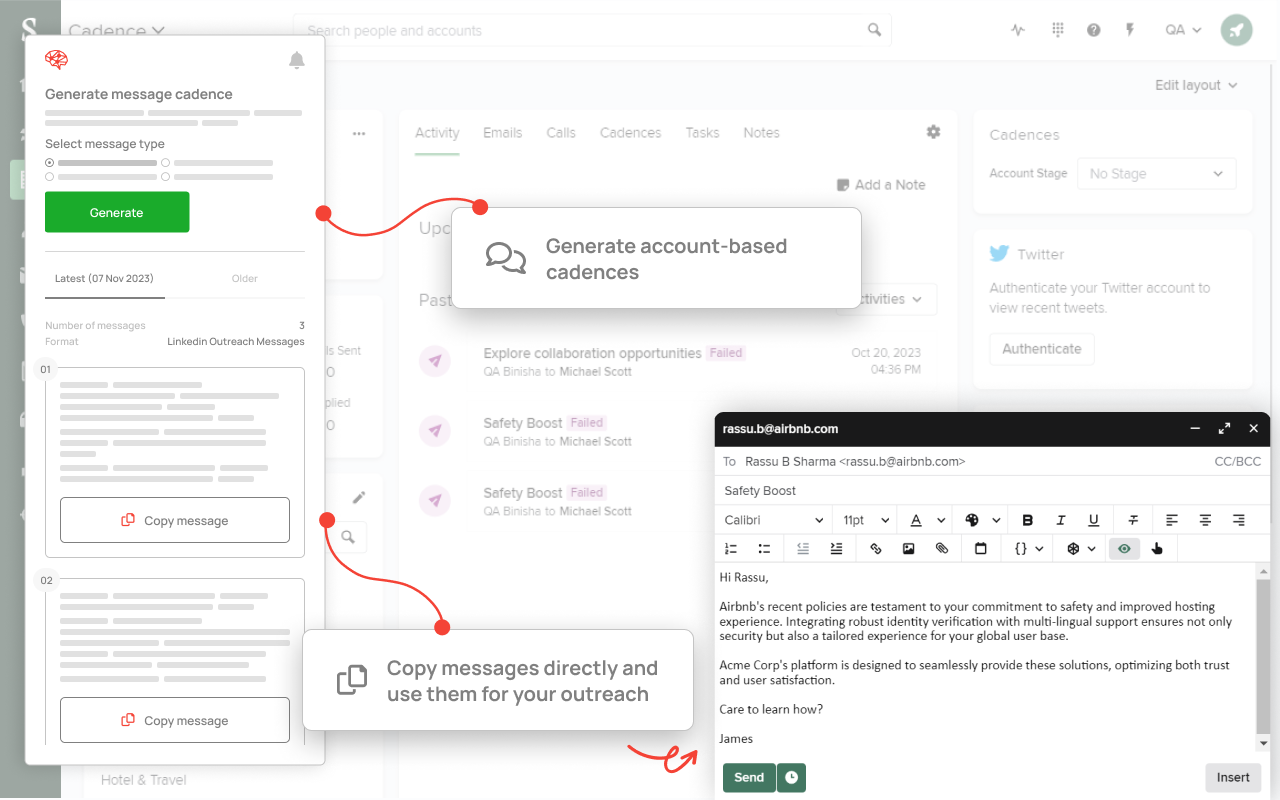Expand the font color arrow next to the A

tap(941, 520)
